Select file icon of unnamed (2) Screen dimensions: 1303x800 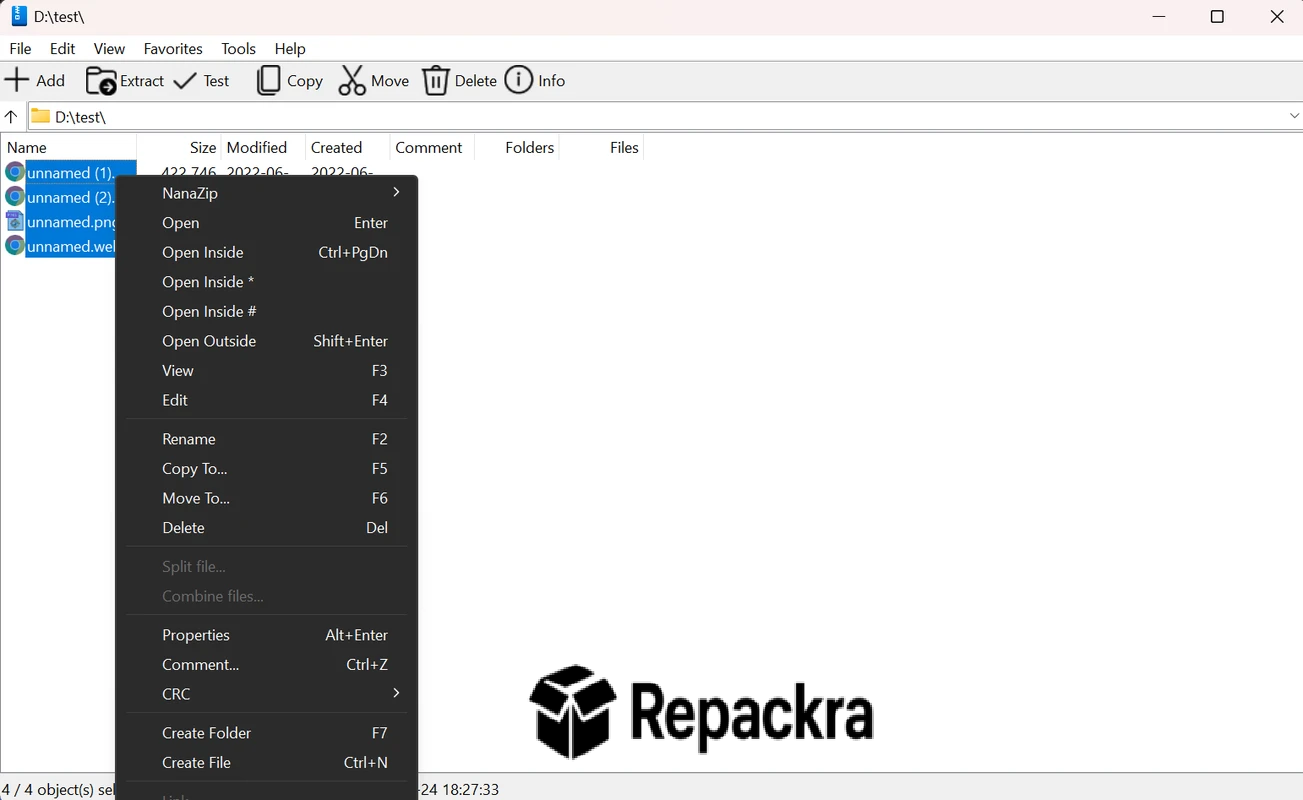click(x=14, y=197)
